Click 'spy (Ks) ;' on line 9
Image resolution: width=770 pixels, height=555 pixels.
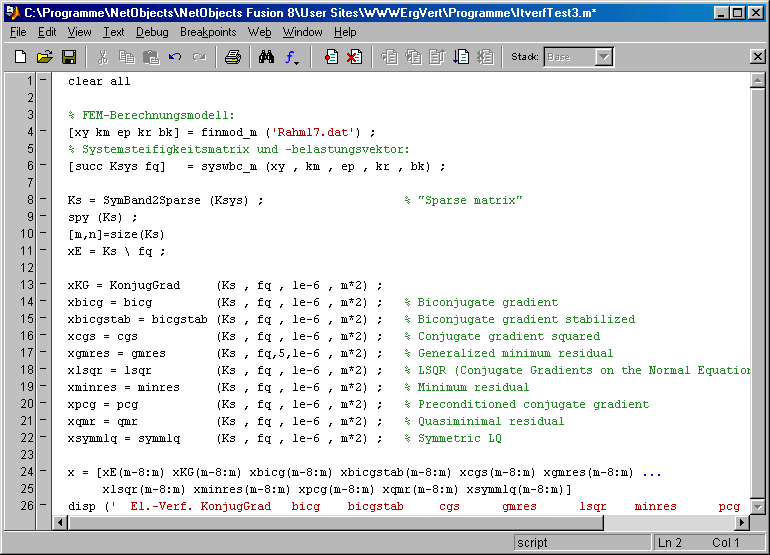coord(103,218)
